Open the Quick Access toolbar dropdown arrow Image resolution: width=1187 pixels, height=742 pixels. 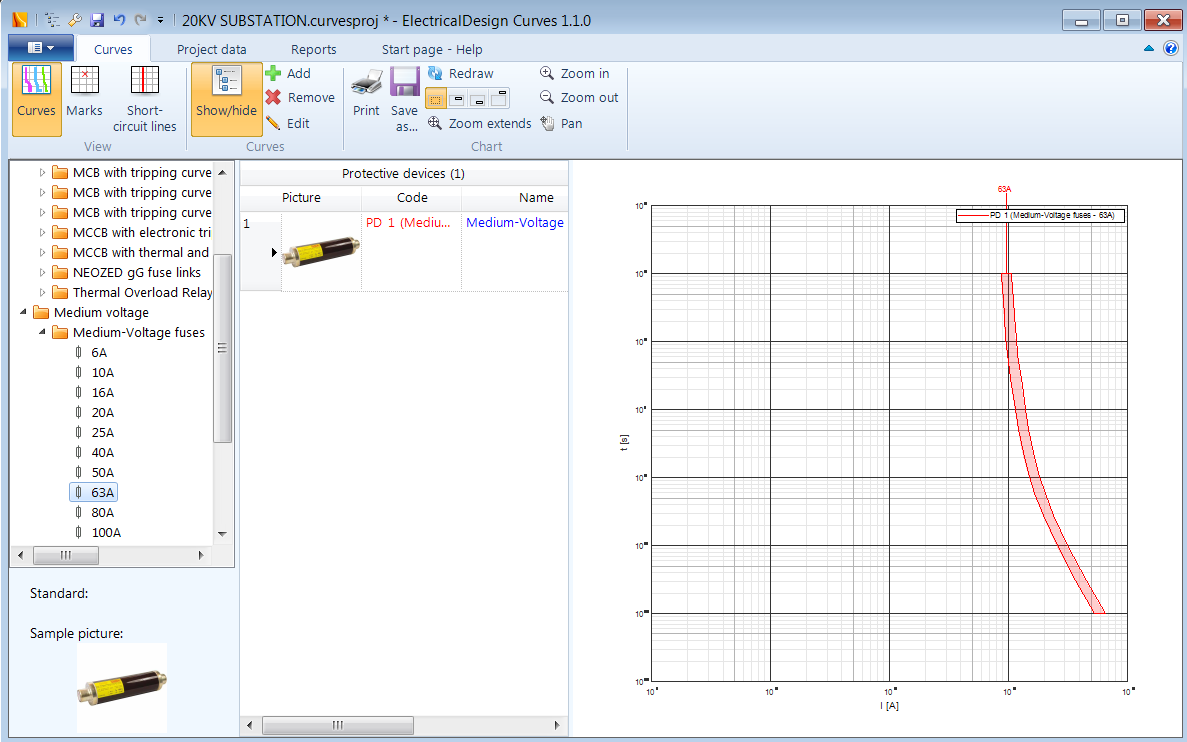[162, 19]
